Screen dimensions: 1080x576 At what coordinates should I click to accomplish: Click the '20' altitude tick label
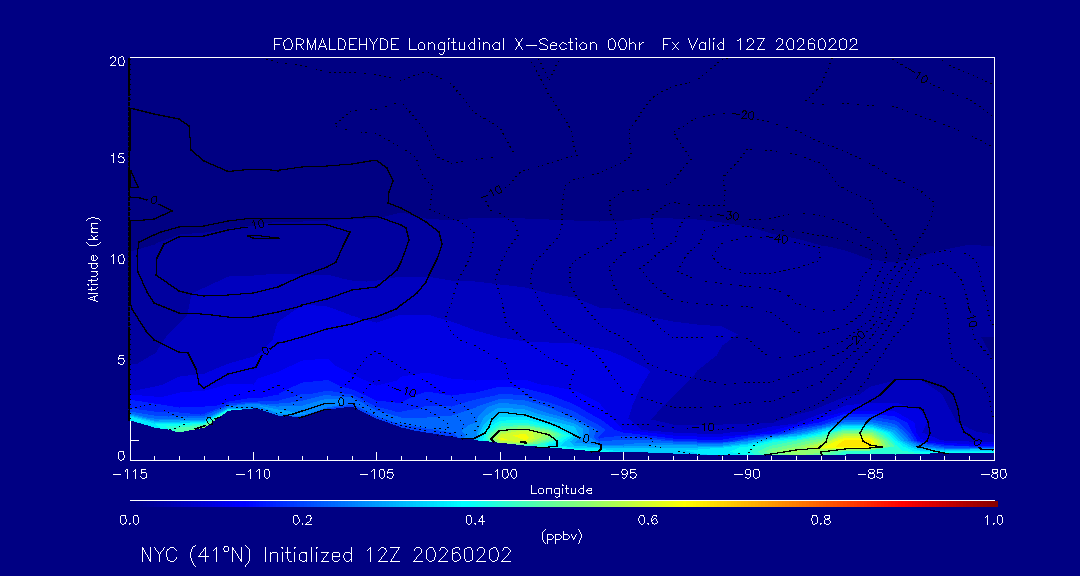(x=116, y=61)
